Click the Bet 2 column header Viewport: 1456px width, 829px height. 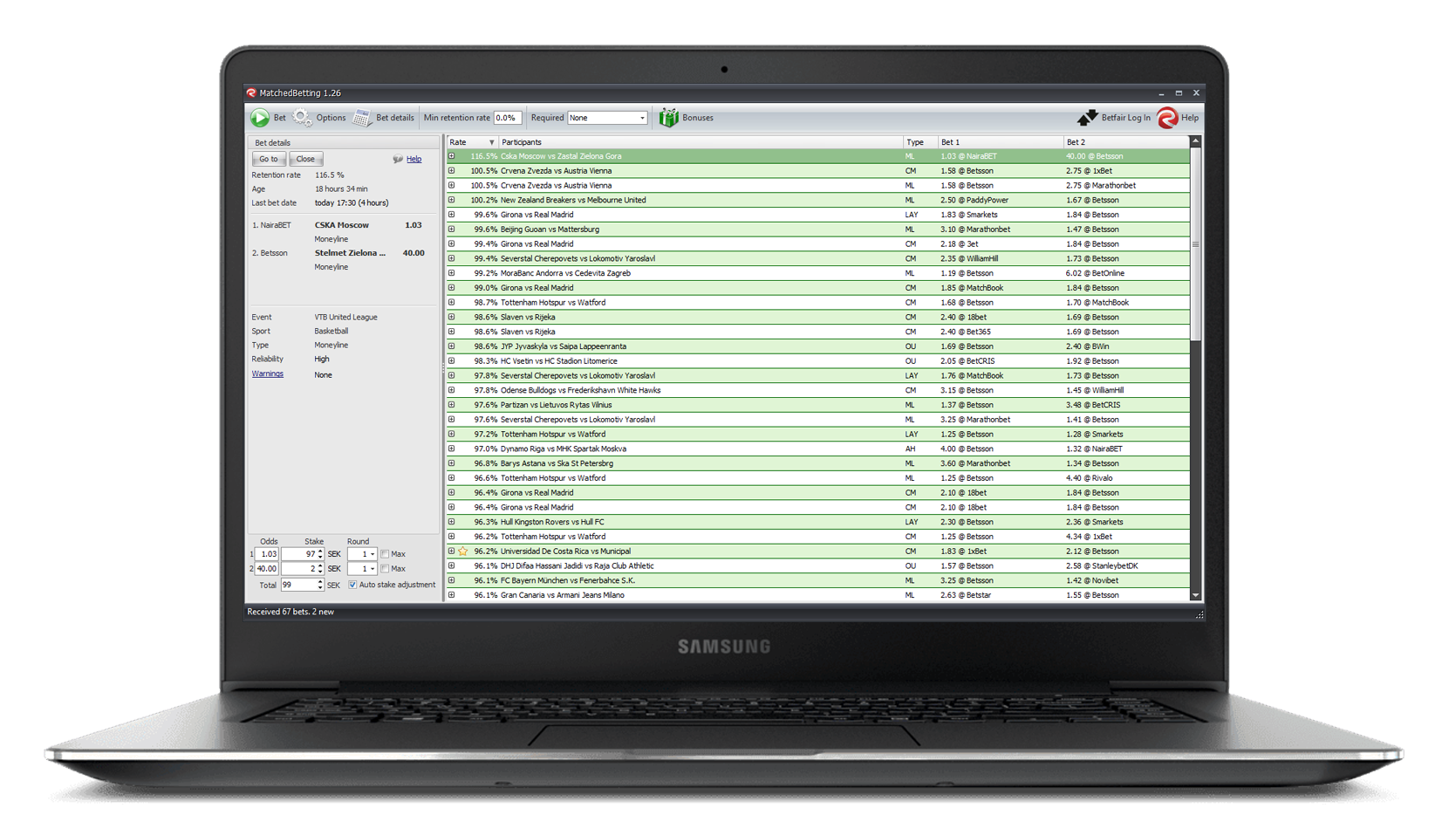[1126, 142]
